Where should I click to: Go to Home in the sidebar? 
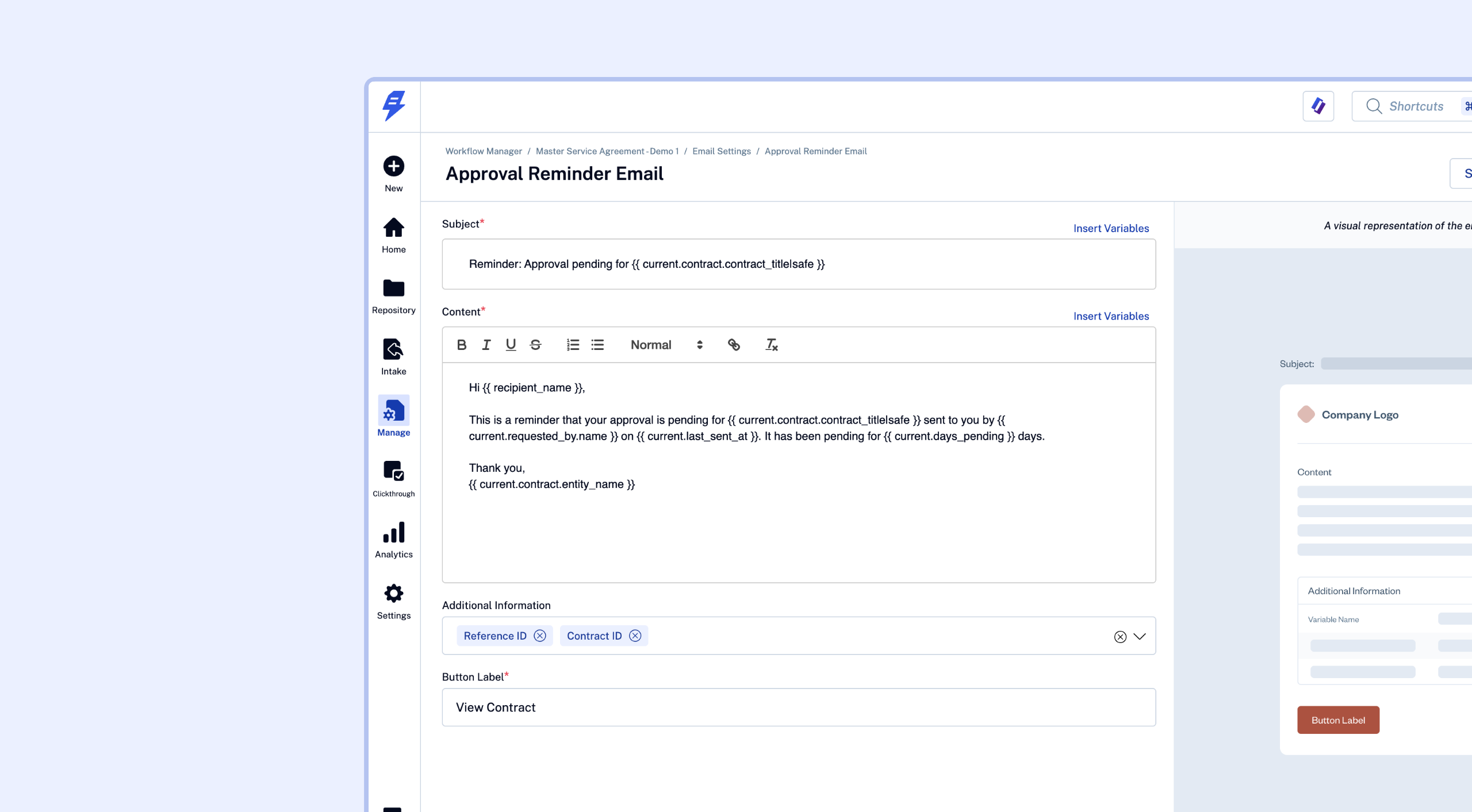pyautogui.click(x=394, y=234)
